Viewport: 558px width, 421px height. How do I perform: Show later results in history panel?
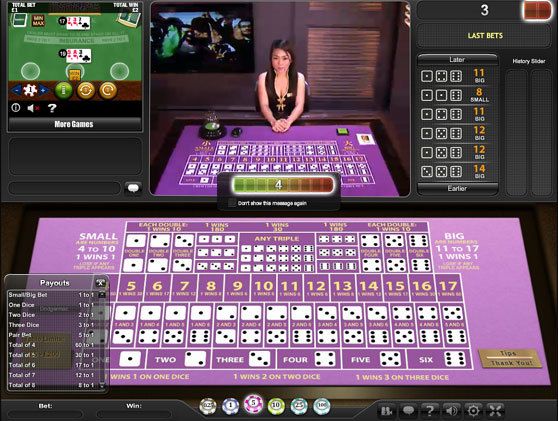point(457,59)
